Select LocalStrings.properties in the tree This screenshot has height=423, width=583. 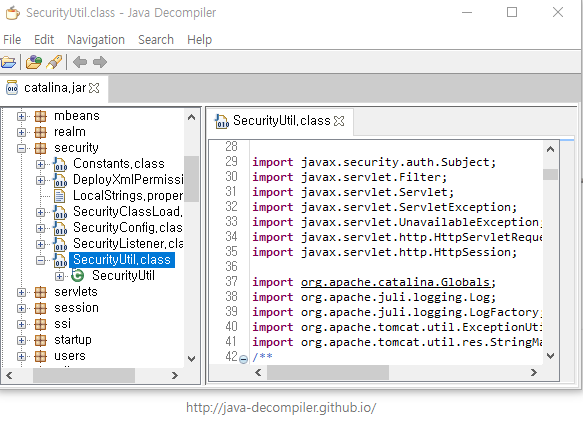[x=128, y=196]
